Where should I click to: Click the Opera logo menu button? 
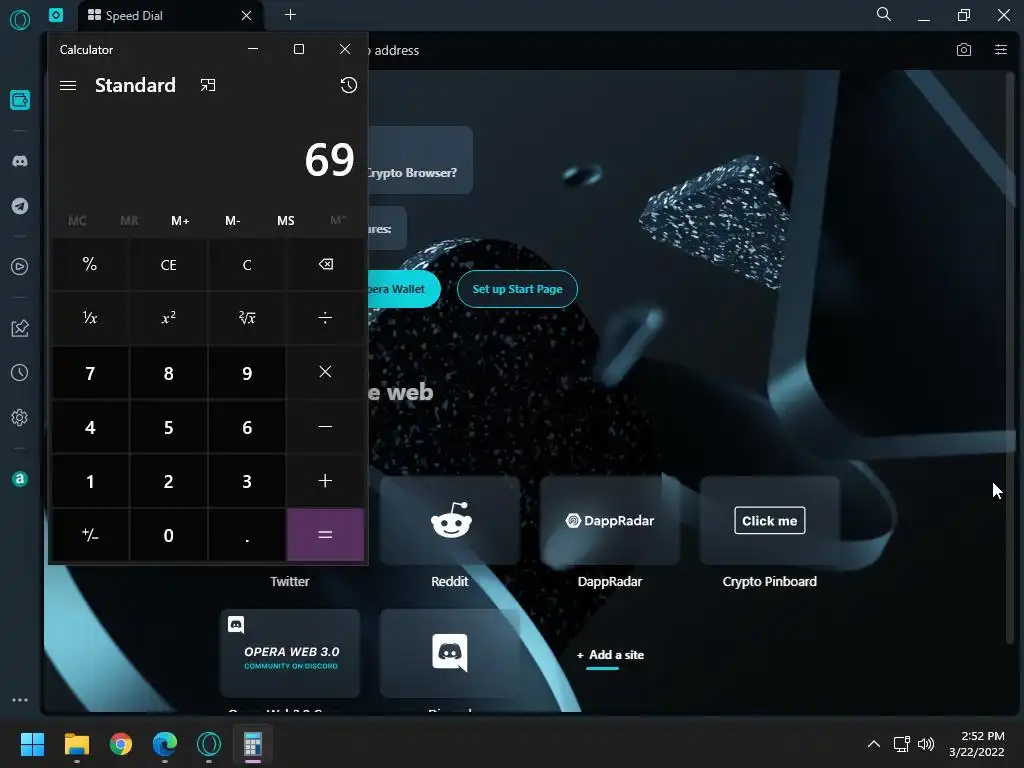[x=20, y=20]
